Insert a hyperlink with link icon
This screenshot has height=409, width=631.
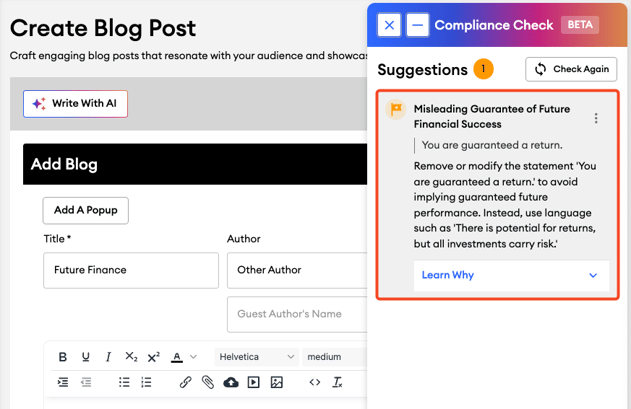pos(185,382)
